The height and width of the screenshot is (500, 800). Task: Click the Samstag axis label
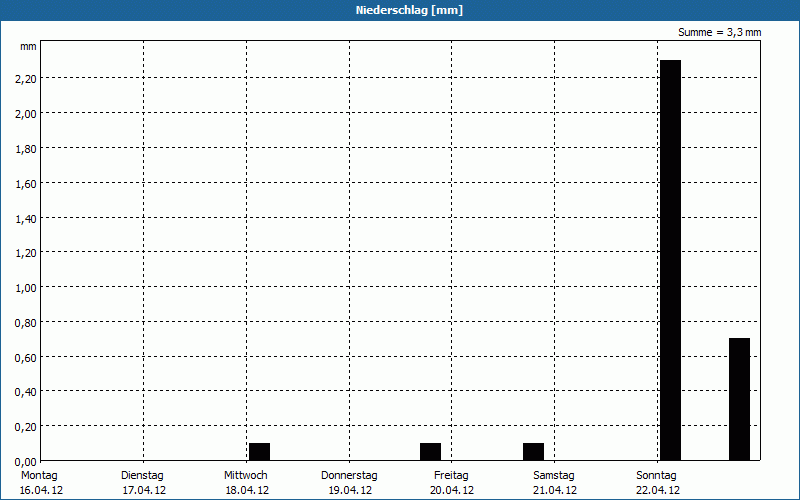click(554, 475)
